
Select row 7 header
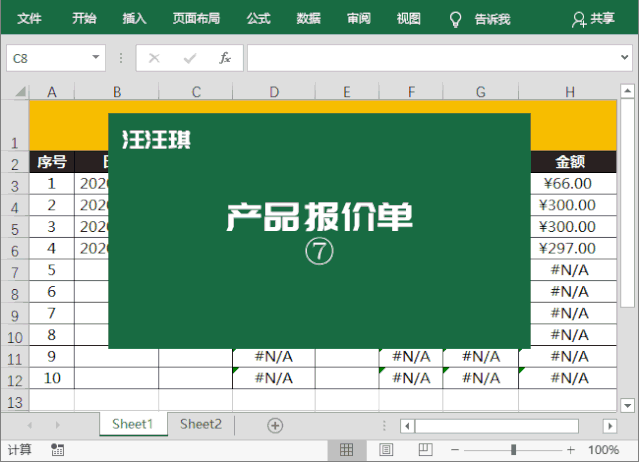pyautogui.click(x=15, y=272)
